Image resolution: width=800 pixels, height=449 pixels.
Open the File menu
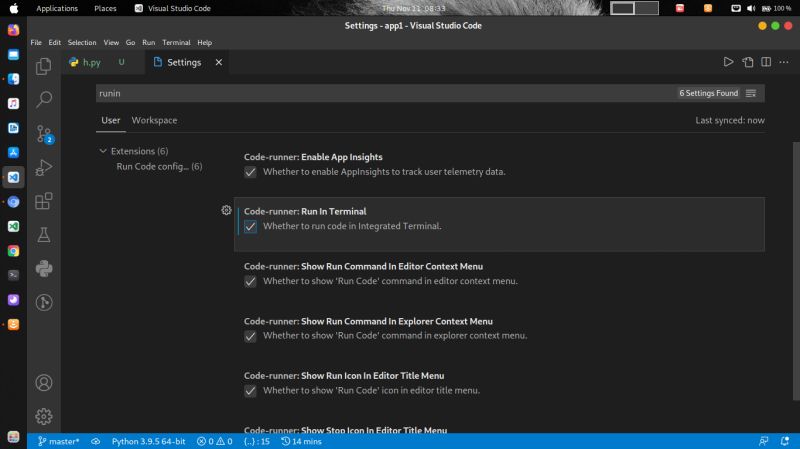click(x=36, y=42)
